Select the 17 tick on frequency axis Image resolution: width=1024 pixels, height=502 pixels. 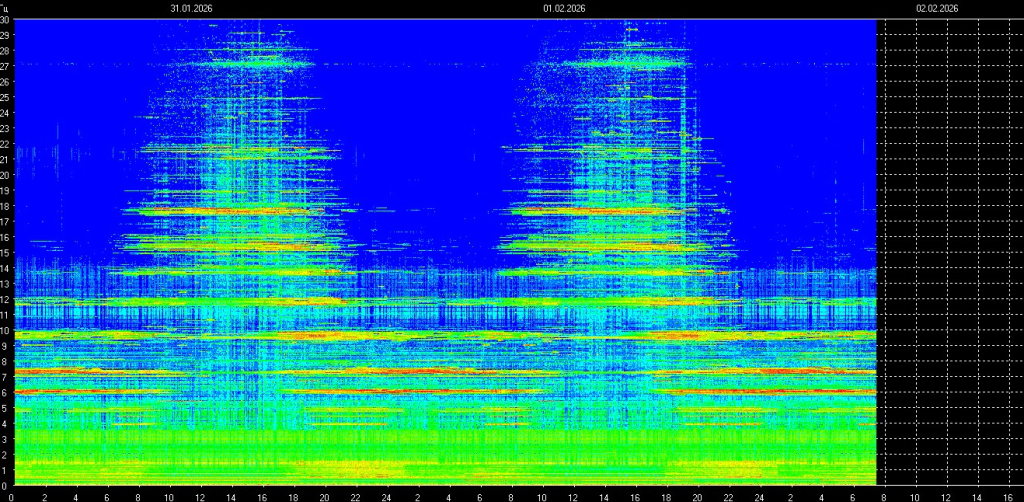[x=5, y=222]
